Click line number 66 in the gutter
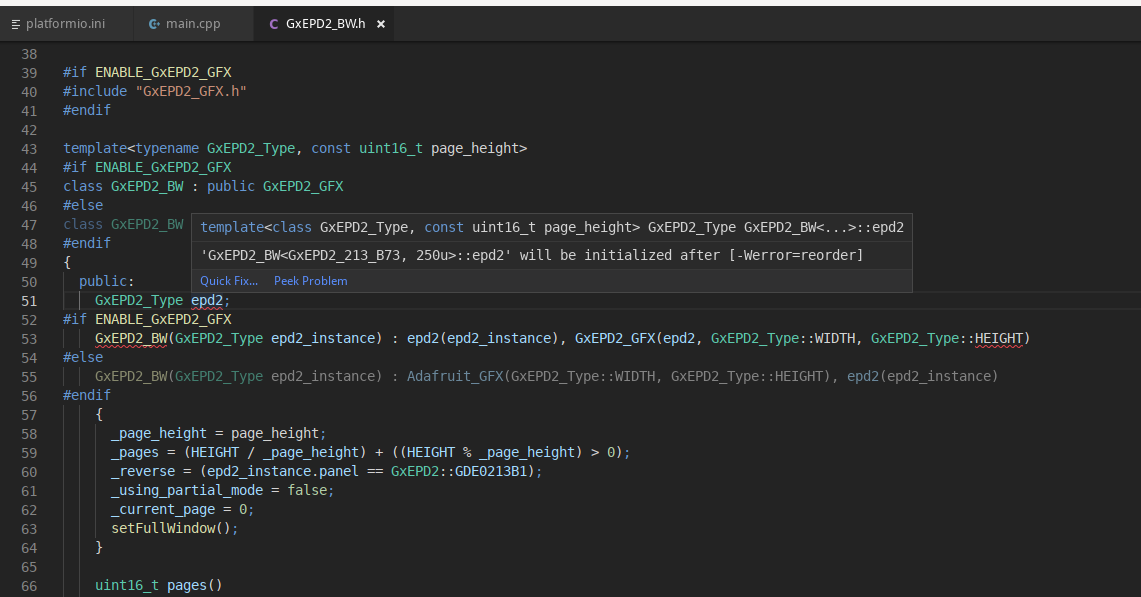The width and height of the screenshot is (1141, 597). pos(28,586)
